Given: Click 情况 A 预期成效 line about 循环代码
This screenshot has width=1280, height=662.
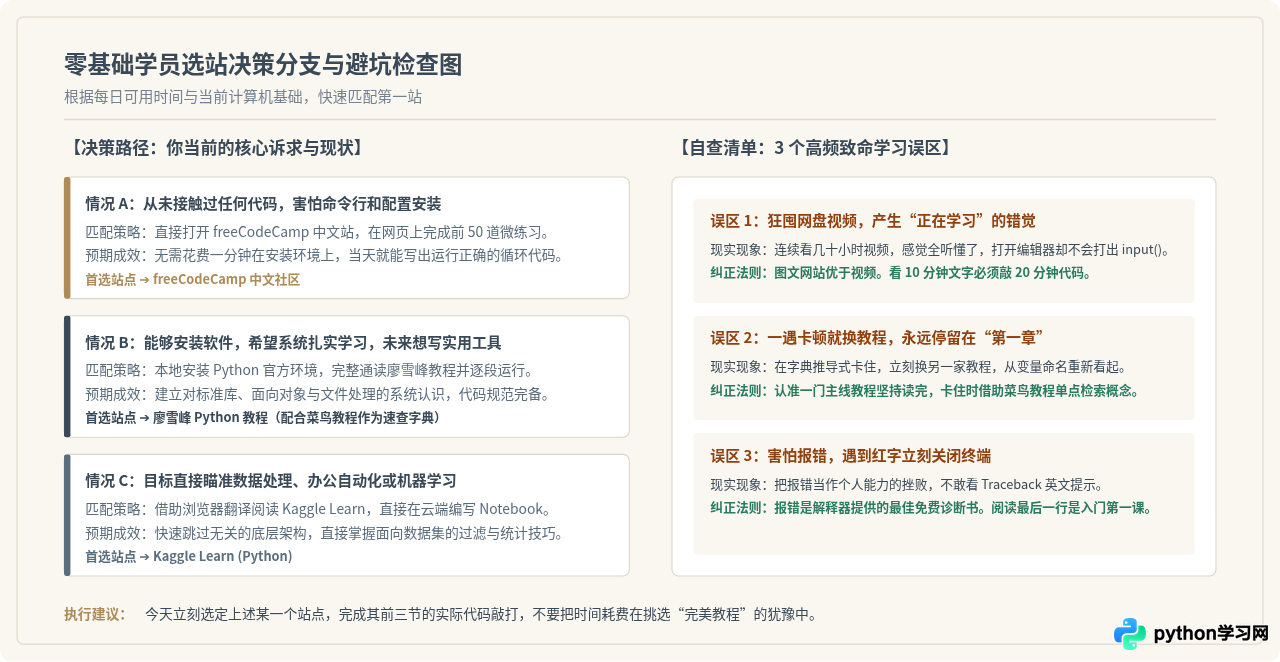Looking at the screenshot, I should tap(324, 256).
